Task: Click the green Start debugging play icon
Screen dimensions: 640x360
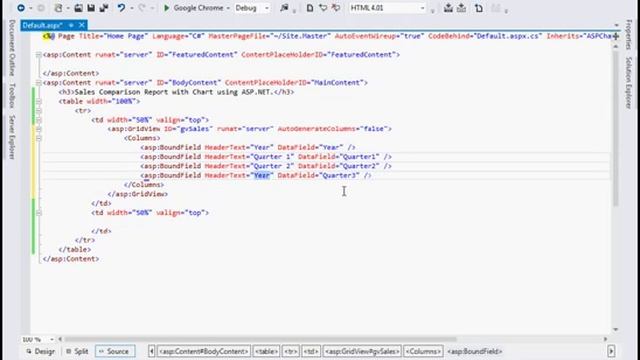Action: (x=166, y=8)
